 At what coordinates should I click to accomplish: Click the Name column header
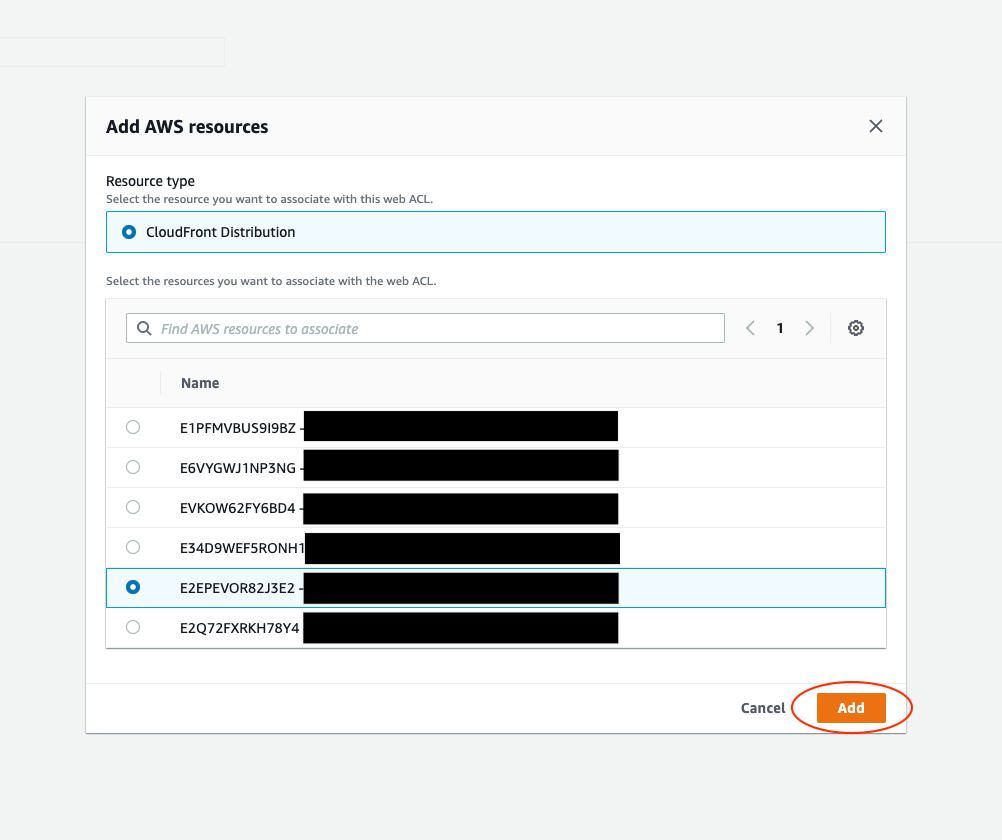tap(200, 383)
